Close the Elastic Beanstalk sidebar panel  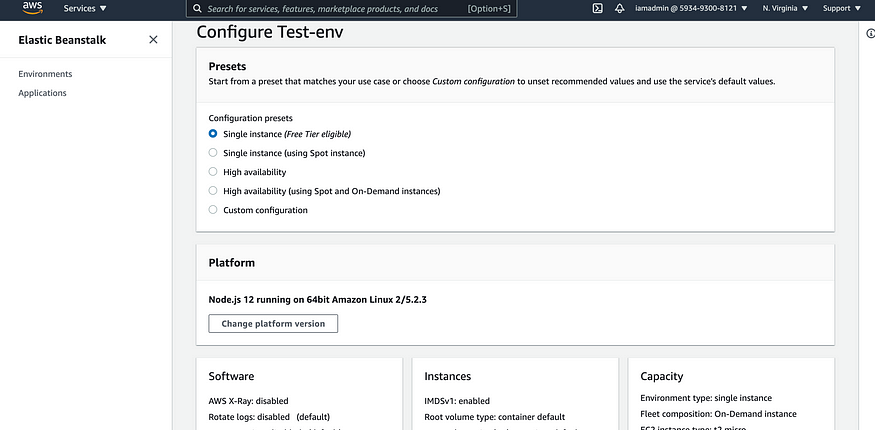point(153,40)
